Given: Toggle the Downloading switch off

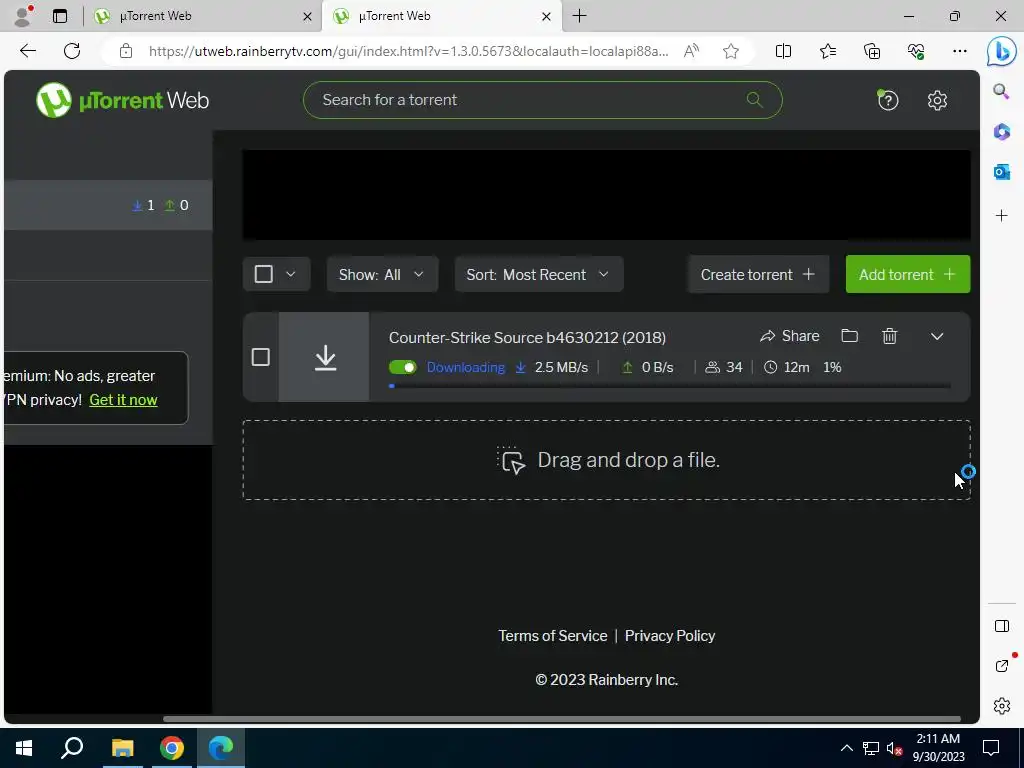Looking at the screenshot, I should click(x=402, y=367).
